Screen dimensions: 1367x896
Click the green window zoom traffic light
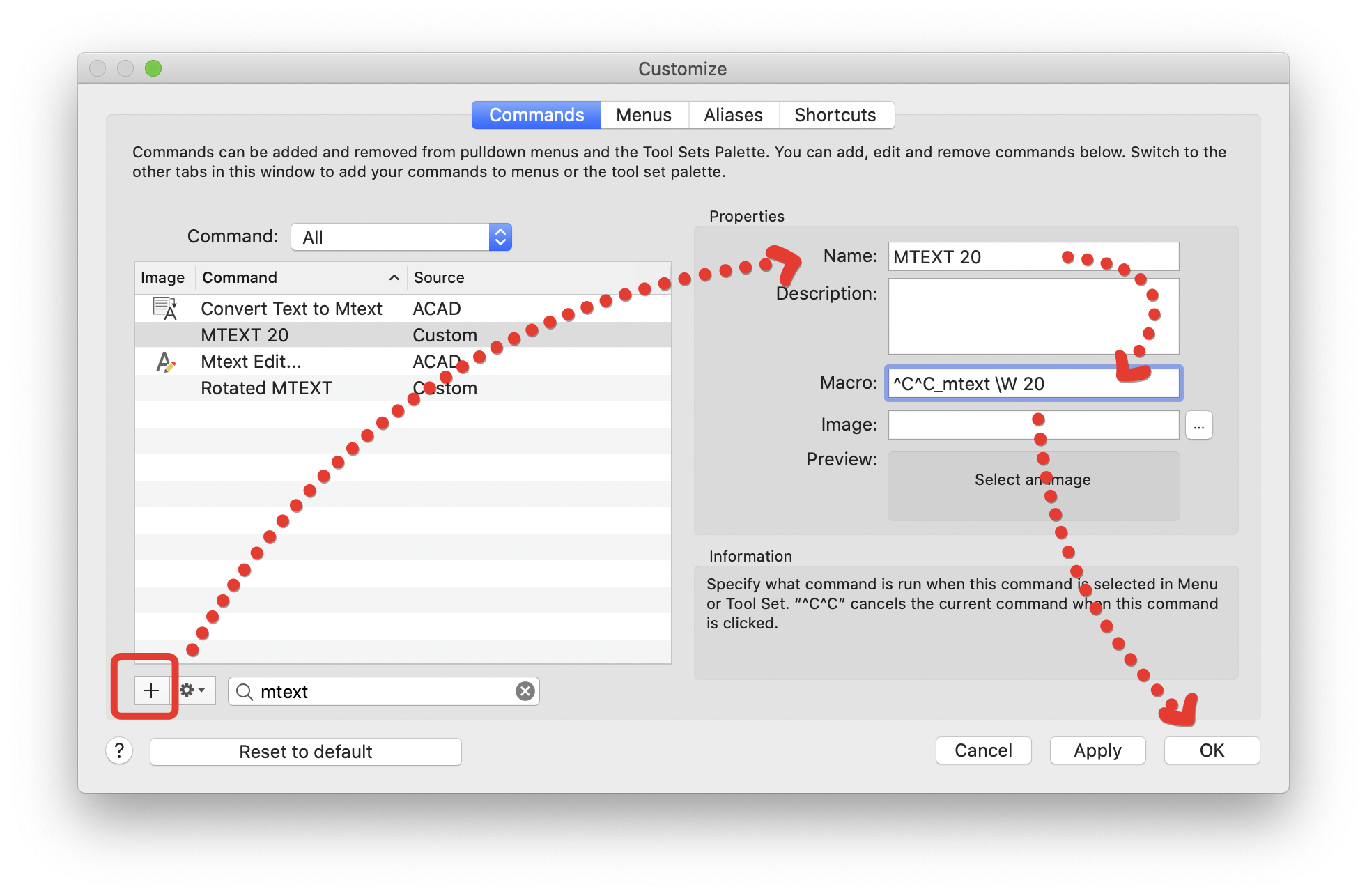[x=153, y=68]
